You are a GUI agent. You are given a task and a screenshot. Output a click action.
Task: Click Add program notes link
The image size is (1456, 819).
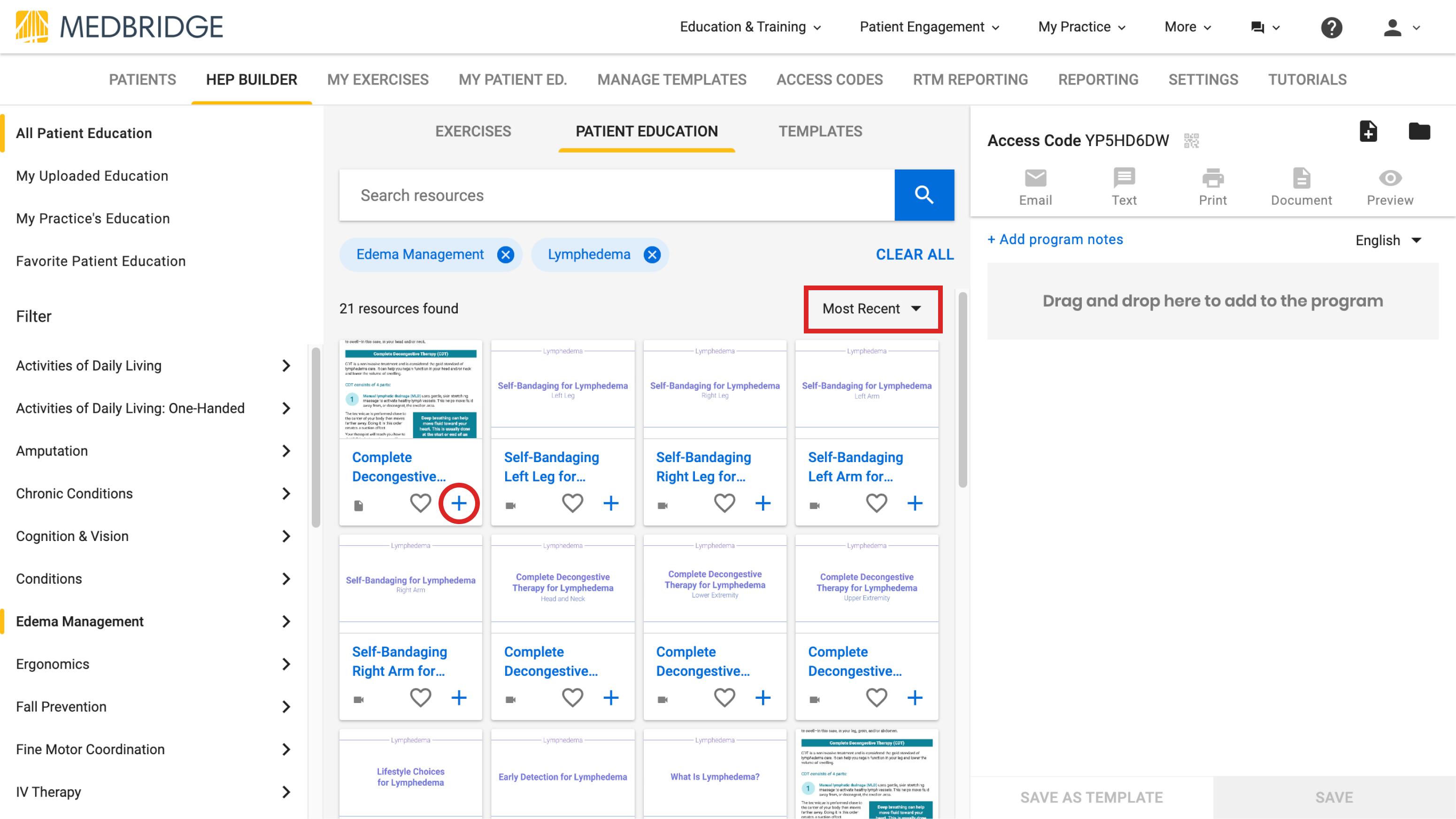tap(1055, 240)
